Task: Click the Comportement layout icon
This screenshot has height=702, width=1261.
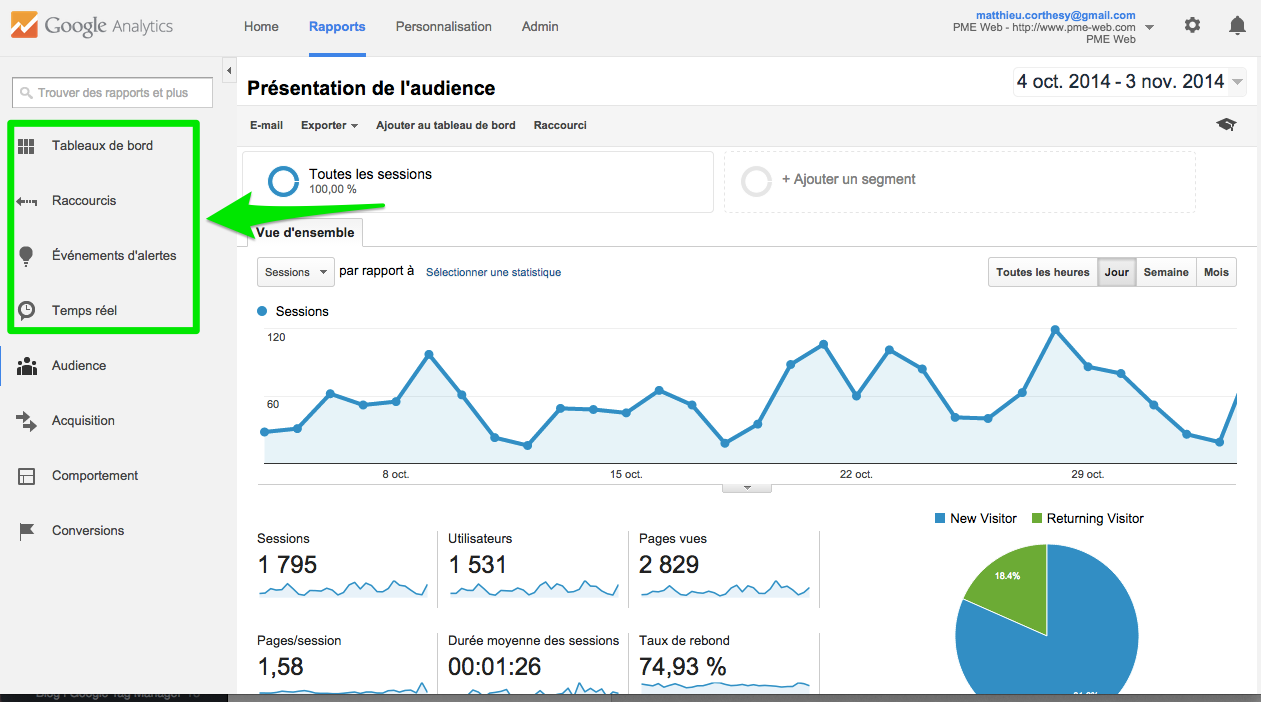Action: (x=27, y=476)
